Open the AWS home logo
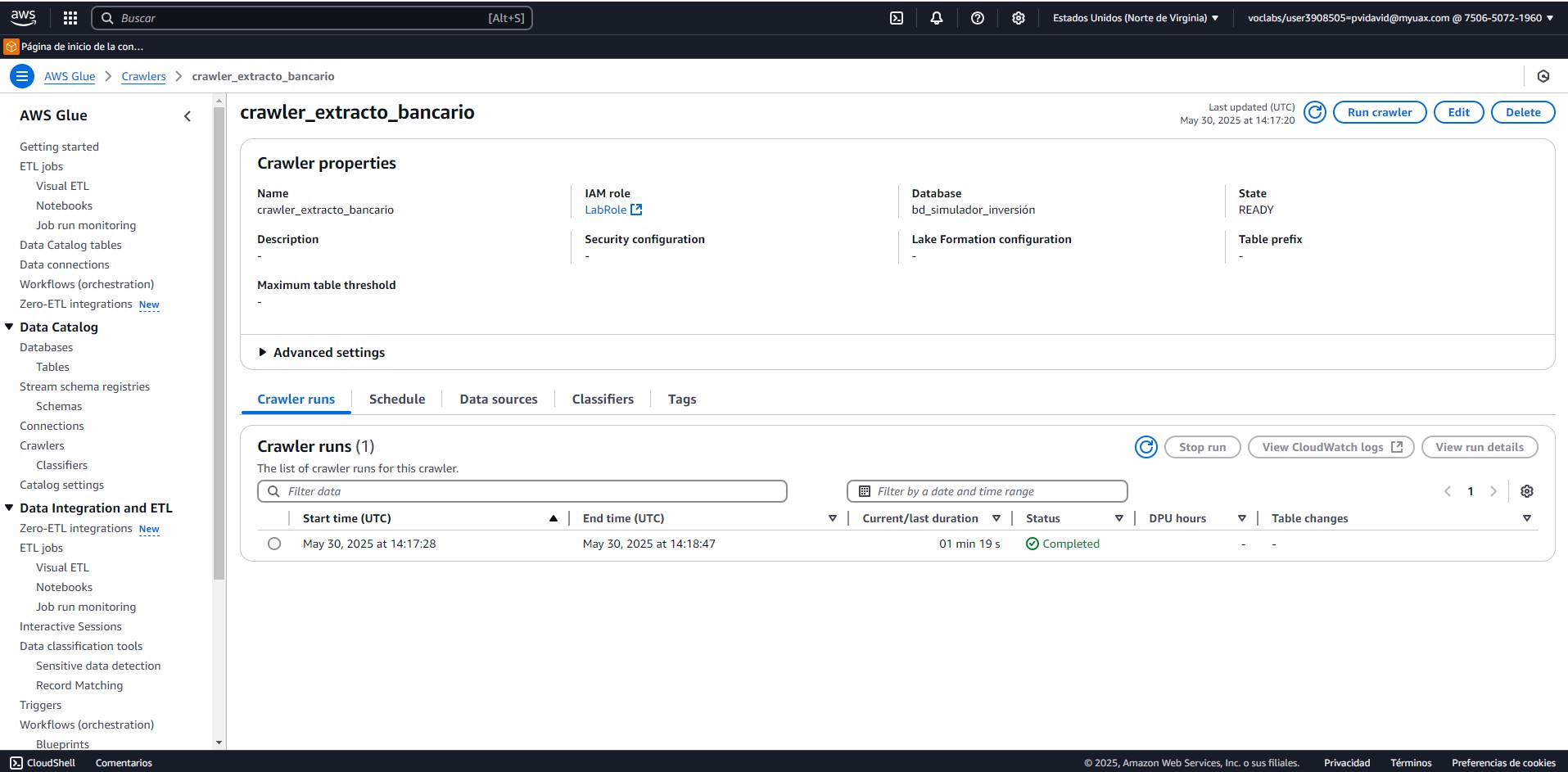 23,17
